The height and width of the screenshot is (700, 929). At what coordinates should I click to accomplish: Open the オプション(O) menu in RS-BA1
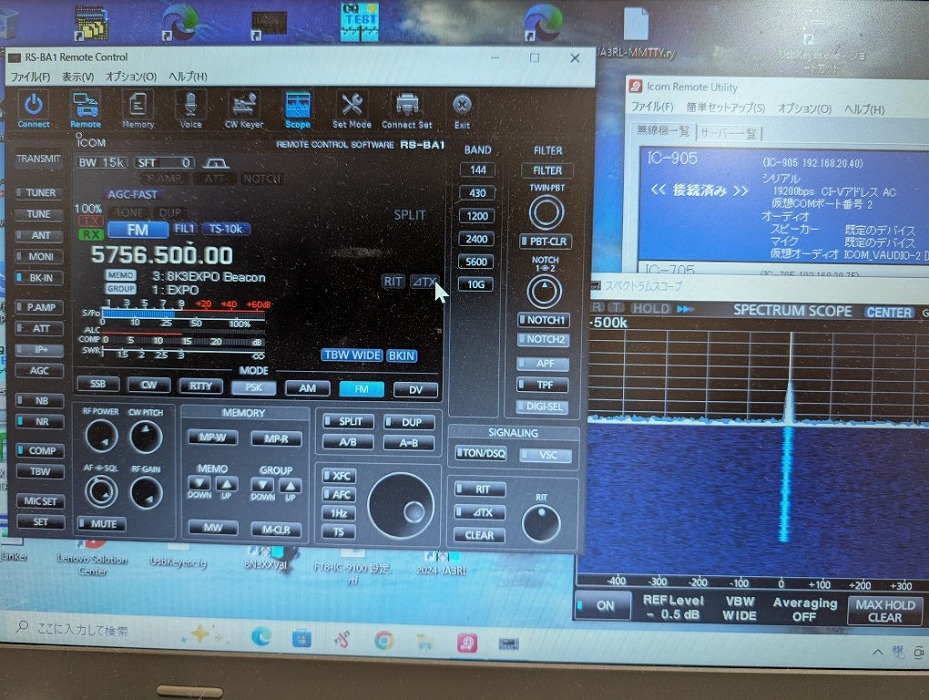[x=131, y=77]
